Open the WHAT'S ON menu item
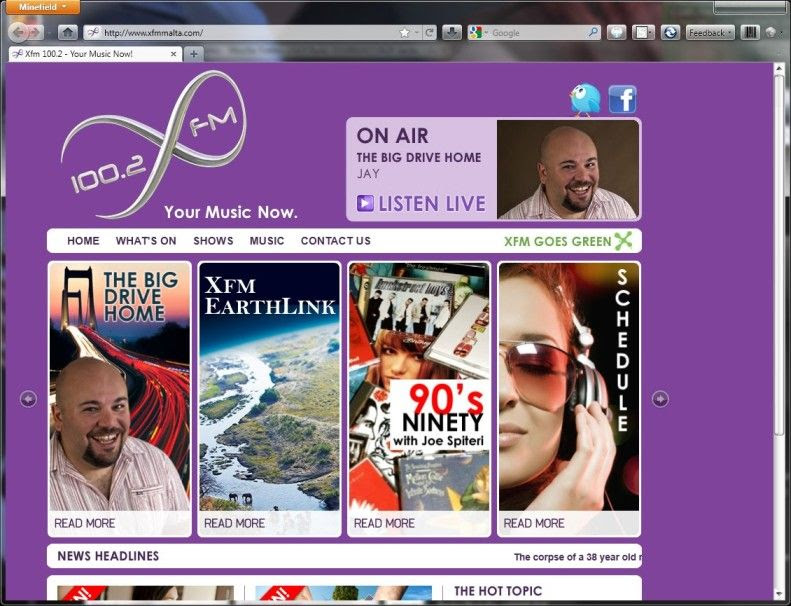The image size is (791, 606). pos(146,241)
